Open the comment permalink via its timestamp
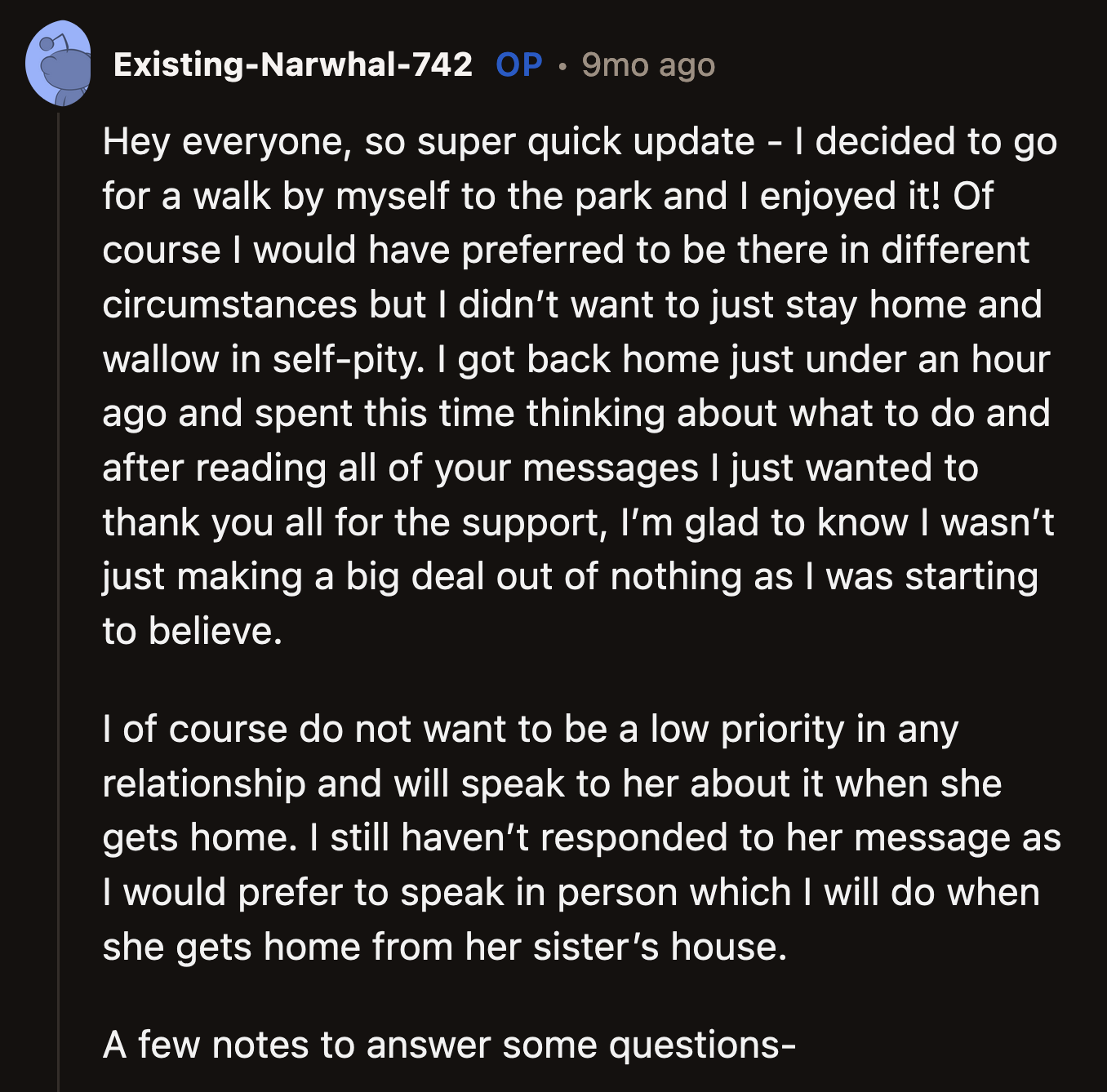 (x=648, y=65)
